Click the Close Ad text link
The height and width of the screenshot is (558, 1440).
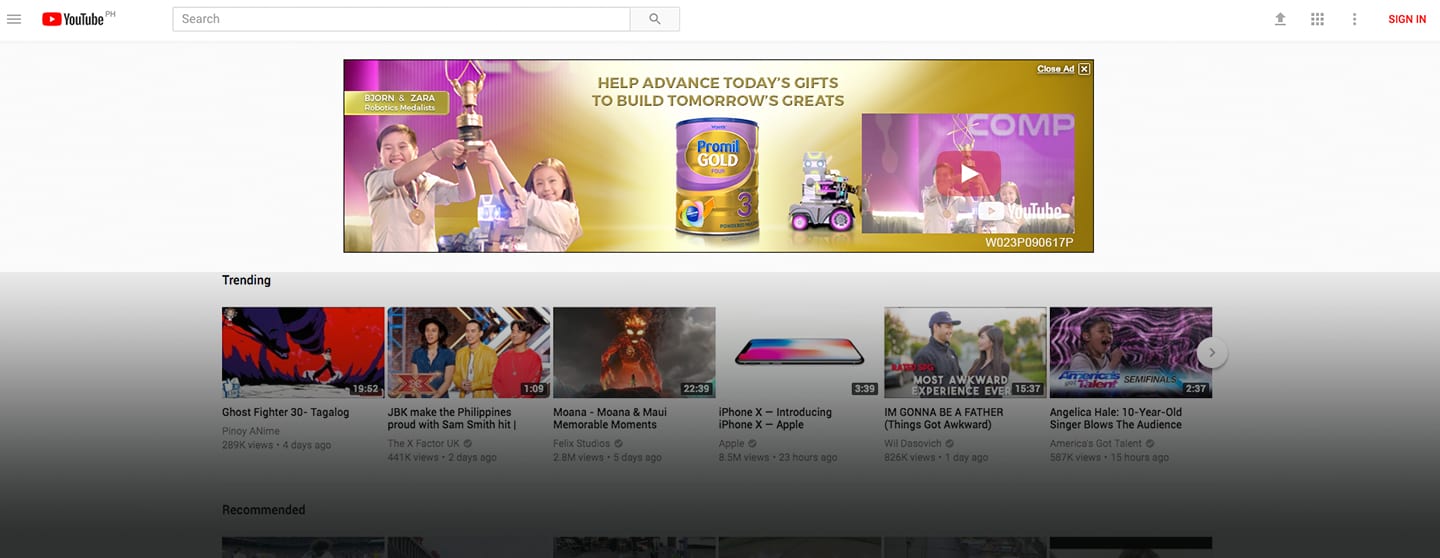pos(1055,69)
